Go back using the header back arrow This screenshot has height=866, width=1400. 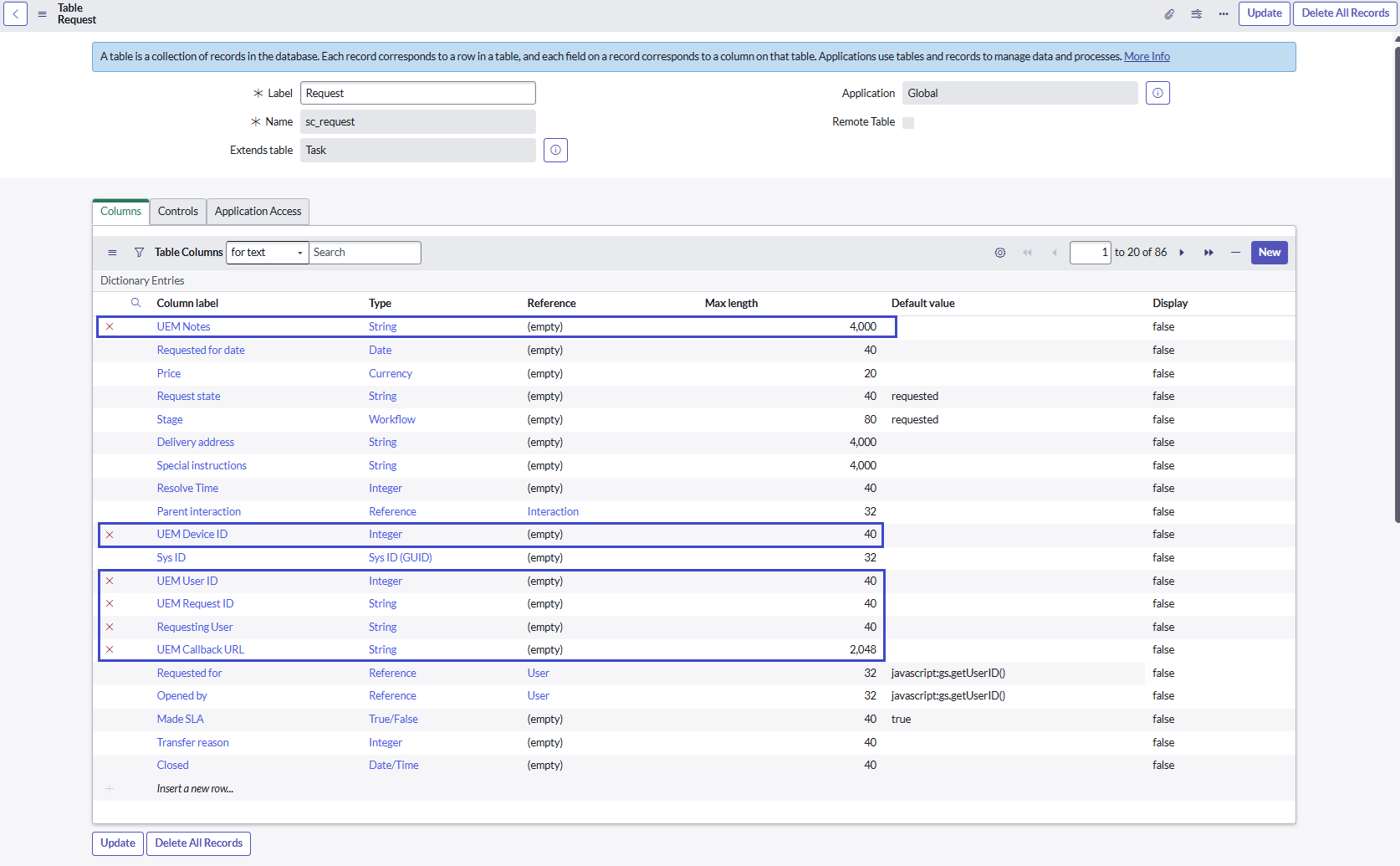(x=15, y=13)
